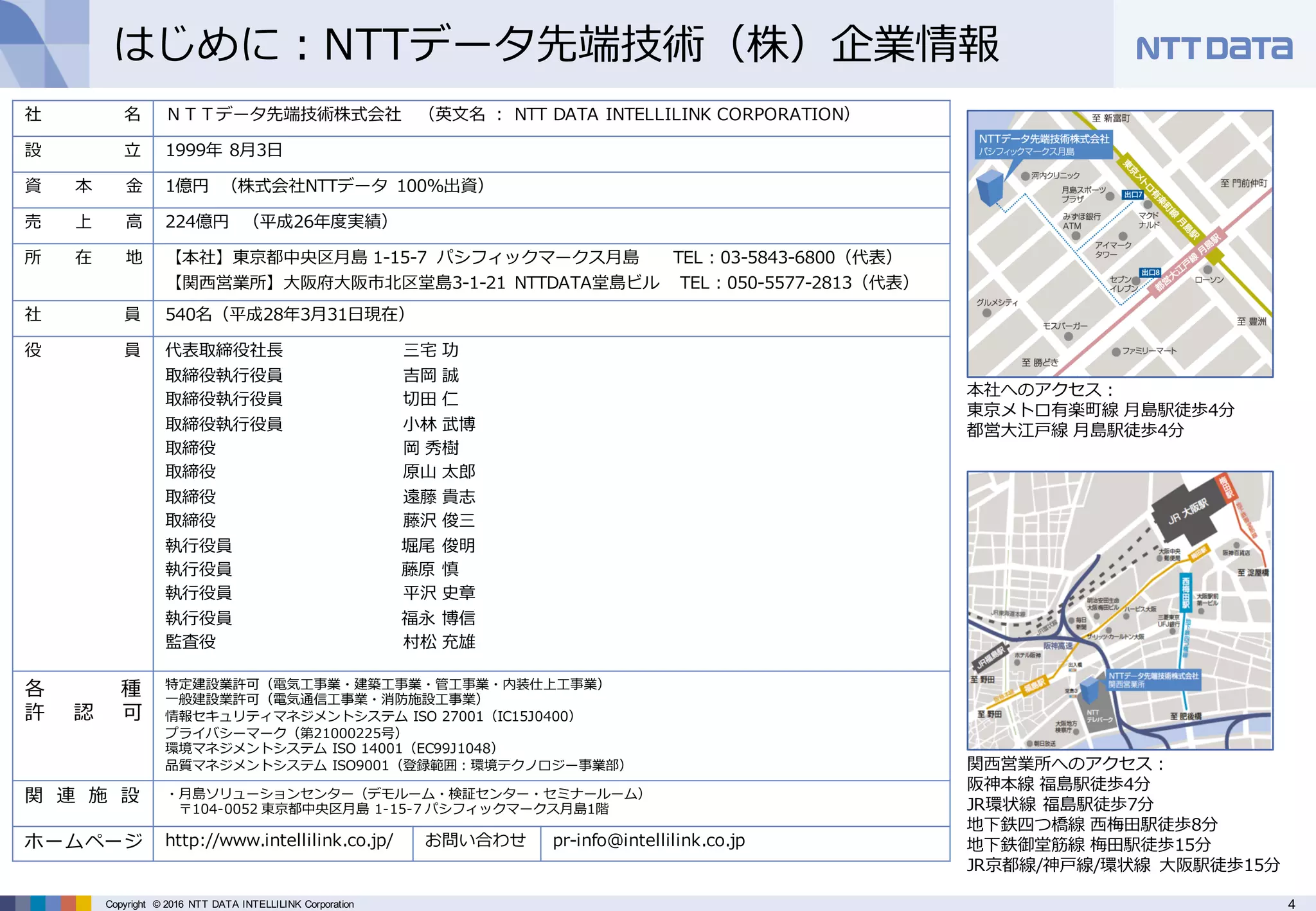
Task: Click the 関西営業所 callout on Osaka map
Action: [x=1153, y=680]
